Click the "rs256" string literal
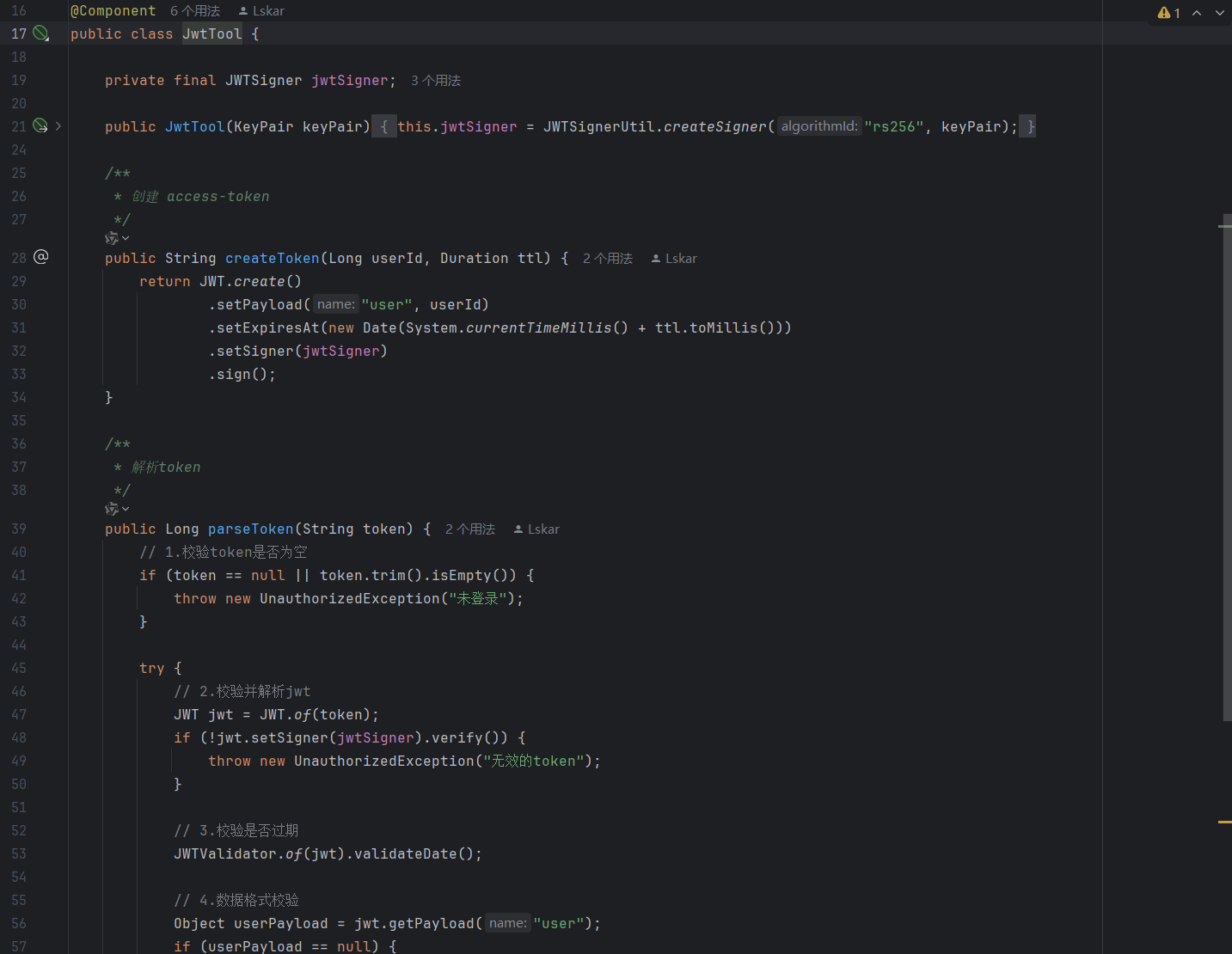Screen dimensions: 1232x954 pos(894,126)
